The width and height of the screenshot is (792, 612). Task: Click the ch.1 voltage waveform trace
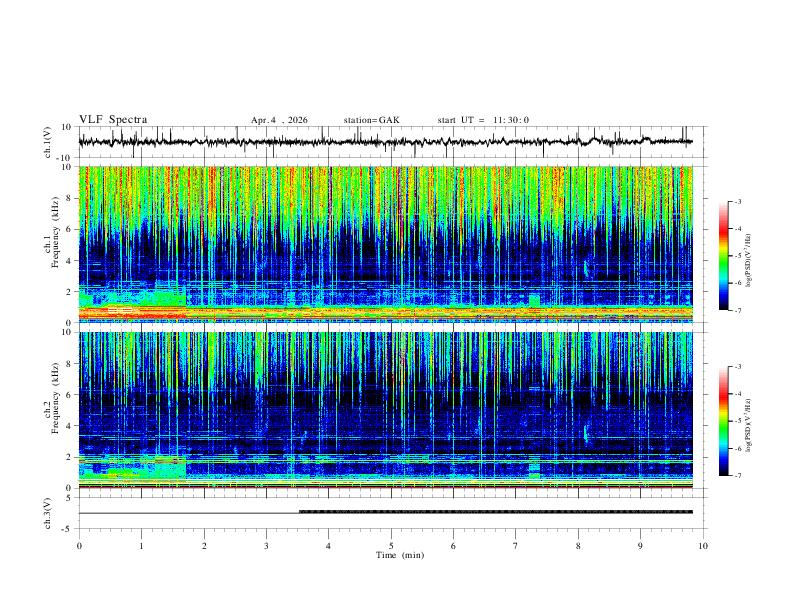pyautogui.click(x=385, y=142)
